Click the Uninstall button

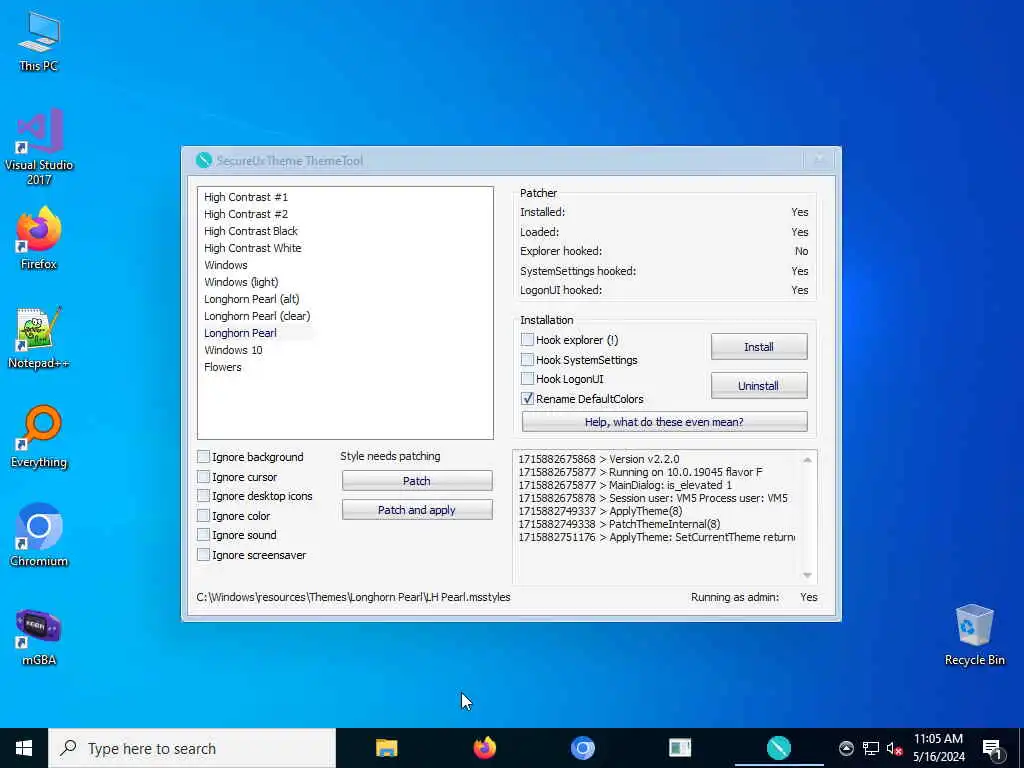click(759, 386)
